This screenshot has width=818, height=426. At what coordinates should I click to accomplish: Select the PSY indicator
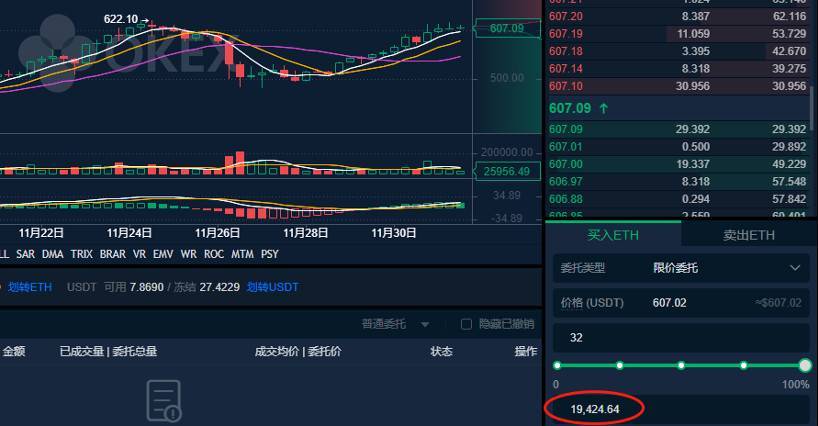click(x=270, y=254)
